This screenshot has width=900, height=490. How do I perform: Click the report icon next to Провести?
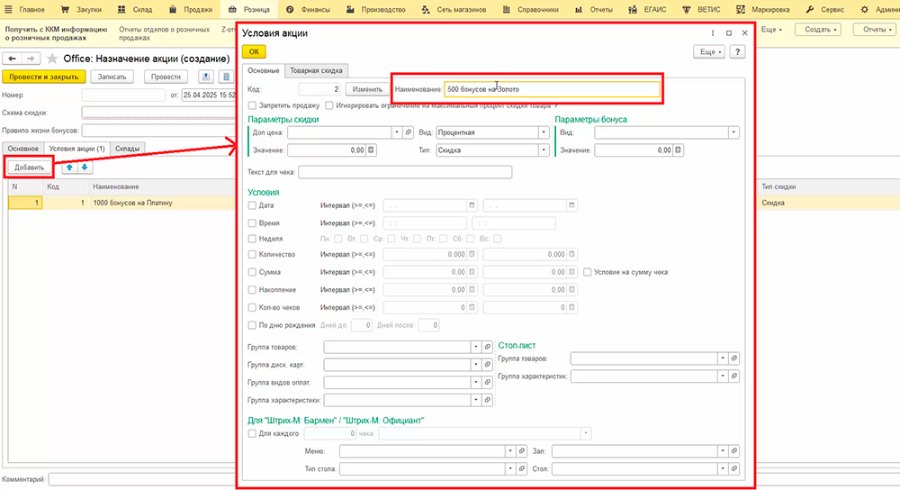pyautogui.click(x=206, y=77)
